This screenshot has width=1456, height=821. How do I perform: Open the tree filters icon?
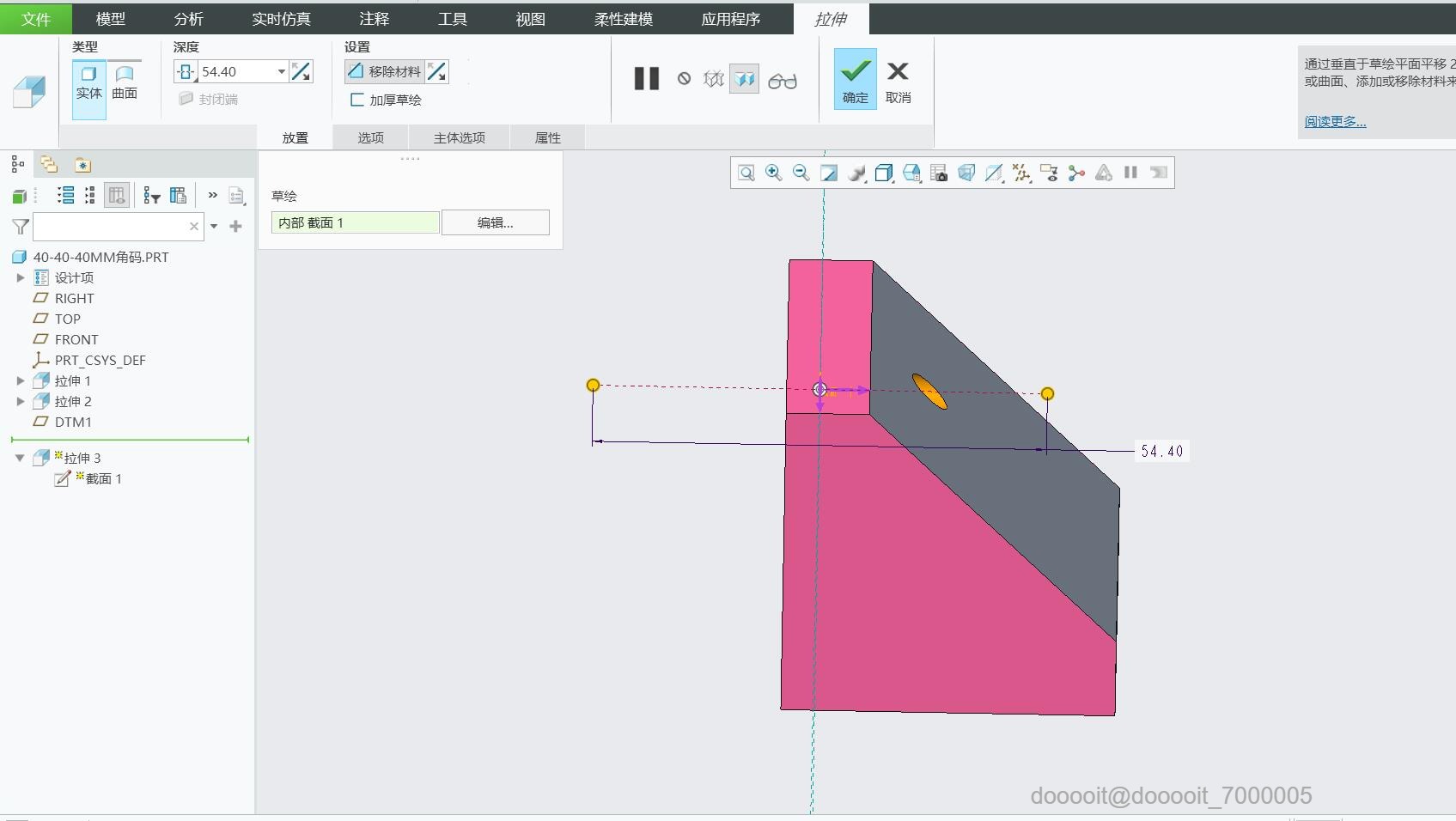click(152, 196)
